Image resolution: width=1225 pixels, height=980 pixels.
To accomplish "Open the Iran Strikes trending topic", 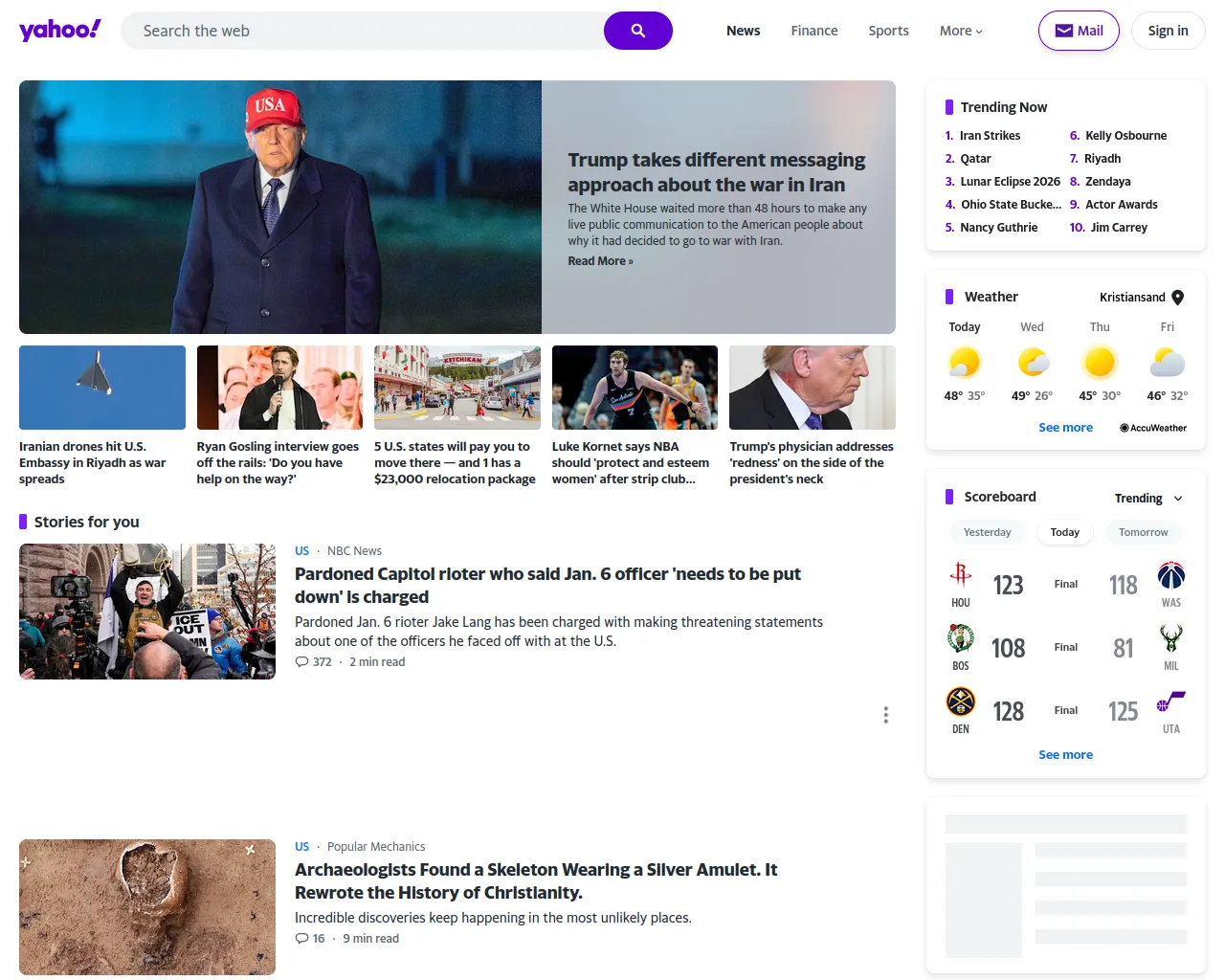I will coord(991,136).
